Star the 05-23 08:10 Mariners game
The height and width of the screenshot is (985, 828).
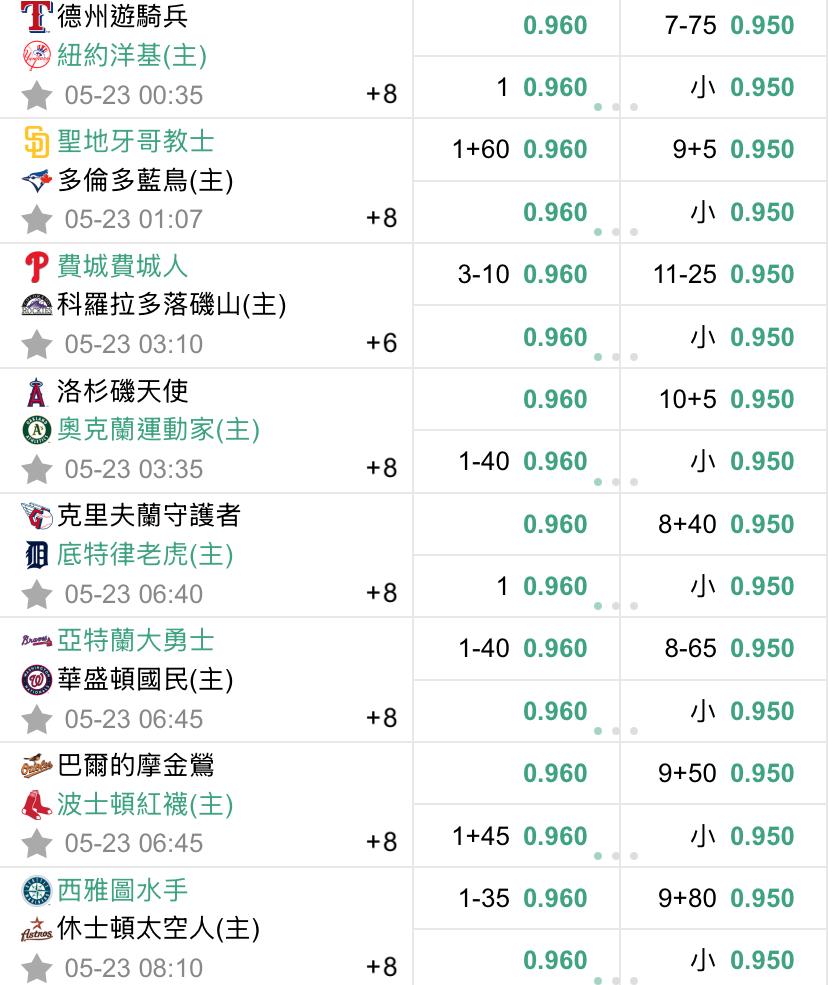[x=36, y=968]
